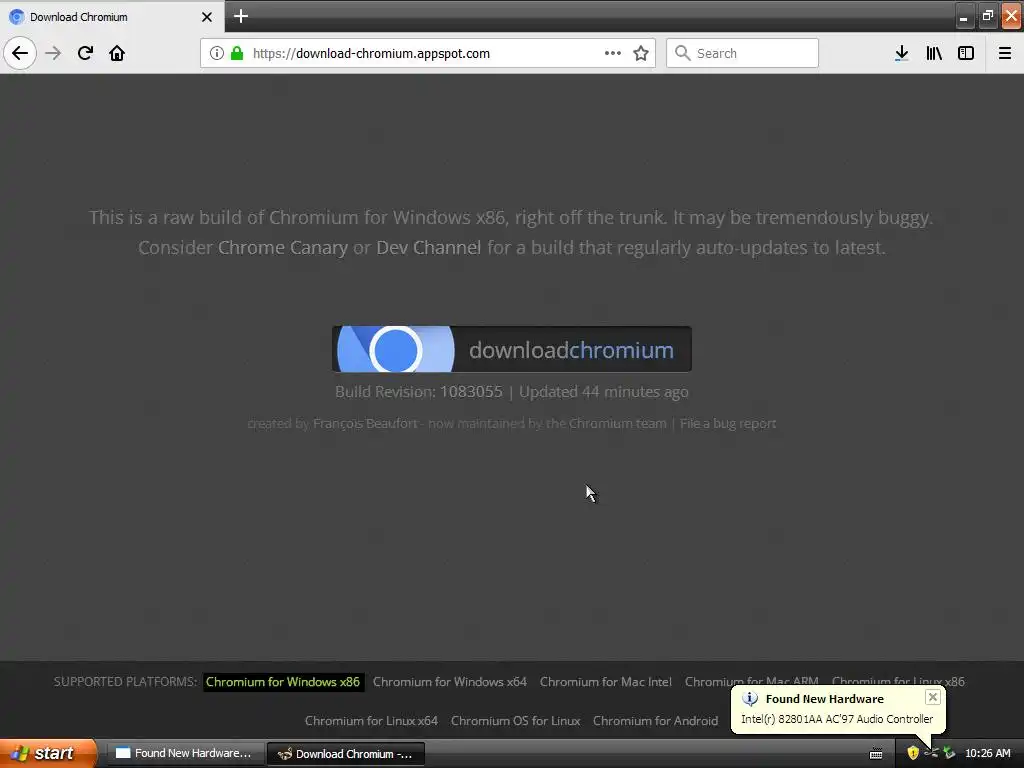Open the Dev Channel link
The height and width of the screenshot is (768, 1024).
428,248
